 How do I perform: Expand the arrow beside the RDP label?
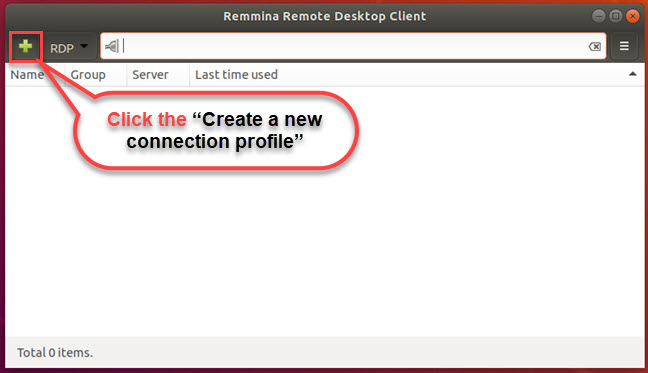tap(84, 46)
